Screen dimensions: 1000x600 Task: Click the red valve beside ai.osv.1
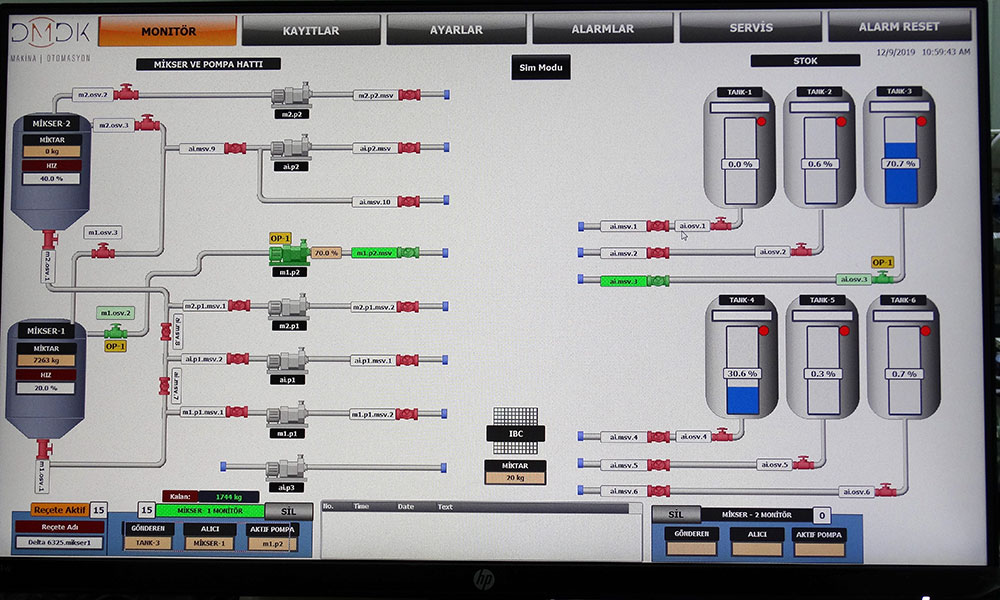click(721, 224)
